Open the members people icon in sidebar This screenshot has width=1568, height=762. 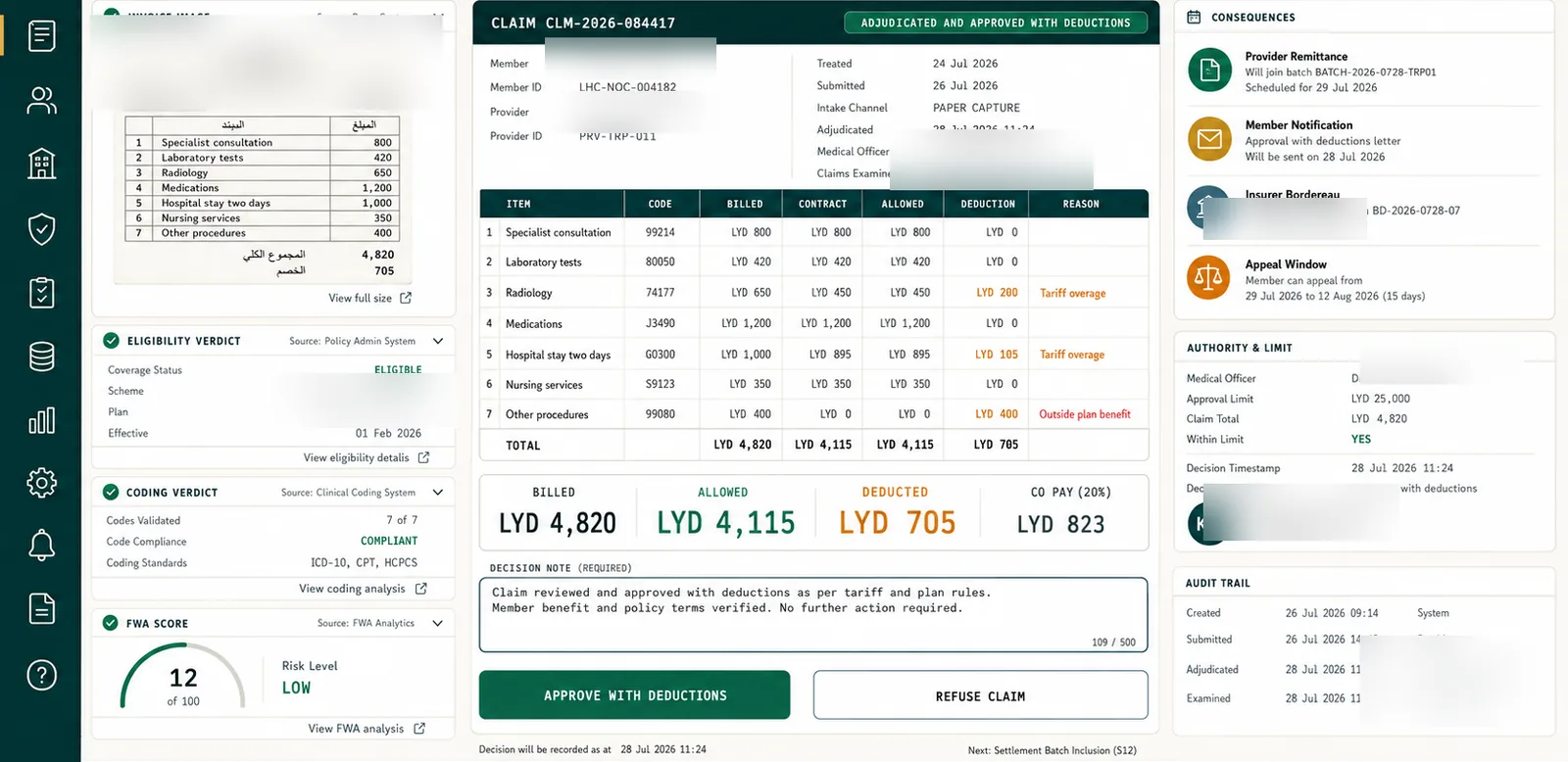(x=41, y=100)
